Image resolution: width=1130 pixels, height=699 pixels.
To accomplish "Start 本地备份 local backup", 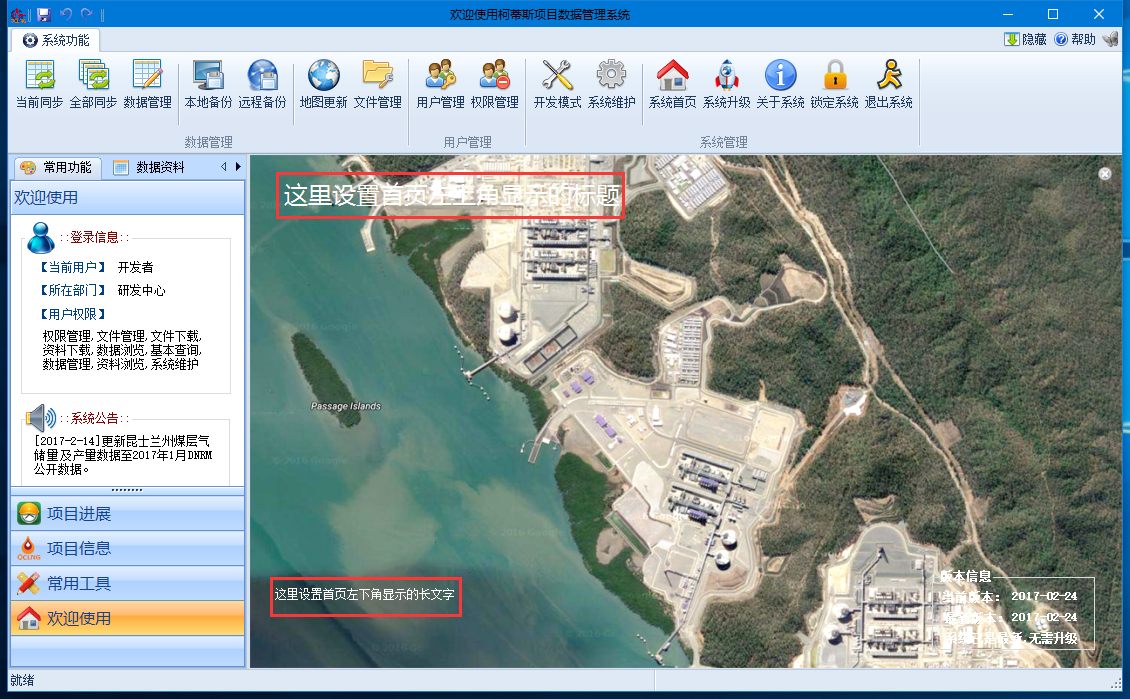I will (208, 77).
